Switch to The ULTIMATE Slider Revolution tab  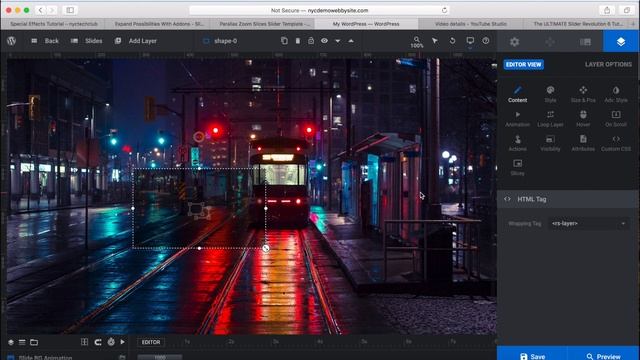pos(578,24)
